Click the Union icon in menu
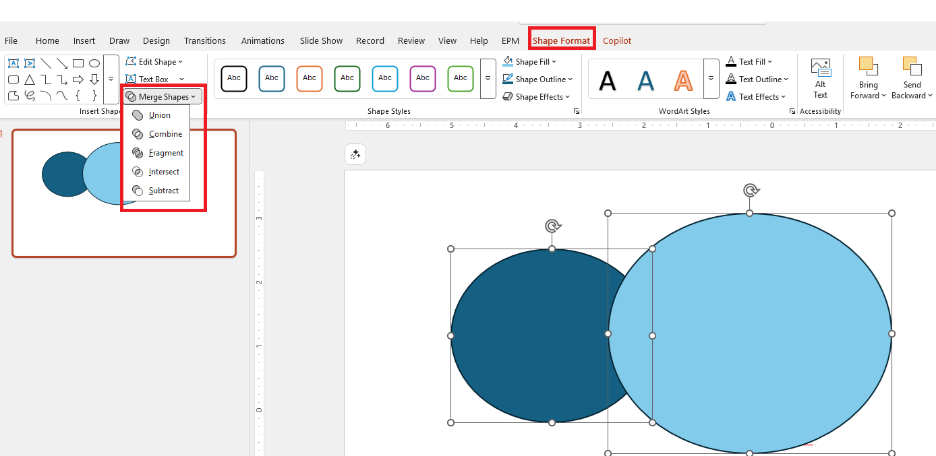Viewport: 936px width, 456px height. click(137, 115)
